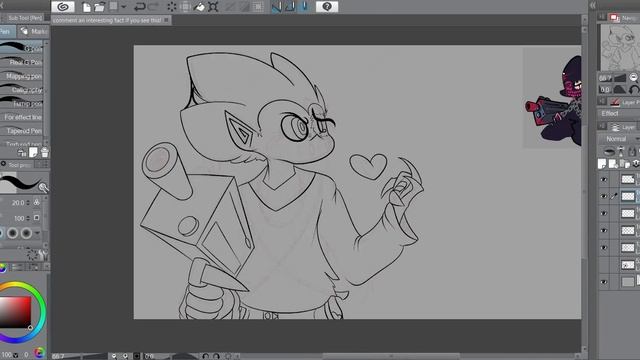Click the brush size value 20.0
This screenshot has width=640, height=360.
(18, 202)
